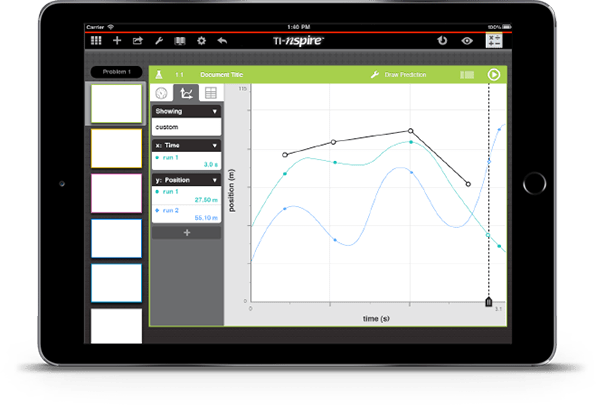Screen dimensions: 596x405
Task: Open the wrench tools icon in top bar
Action: [x=159, y=41]
